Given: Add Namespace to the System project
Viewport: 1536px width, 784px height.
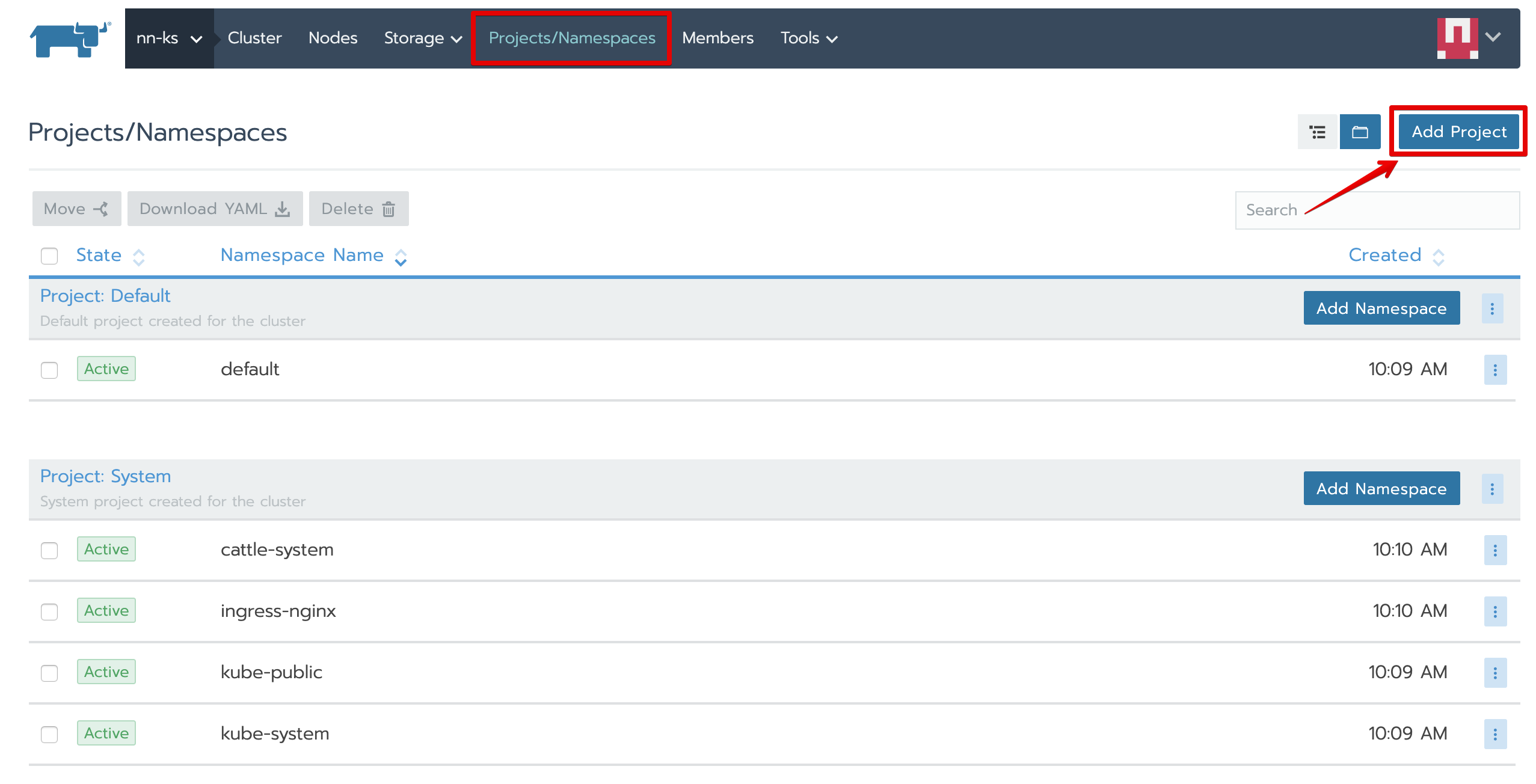Looking at the screenshot, I should tap(1381, 489).
